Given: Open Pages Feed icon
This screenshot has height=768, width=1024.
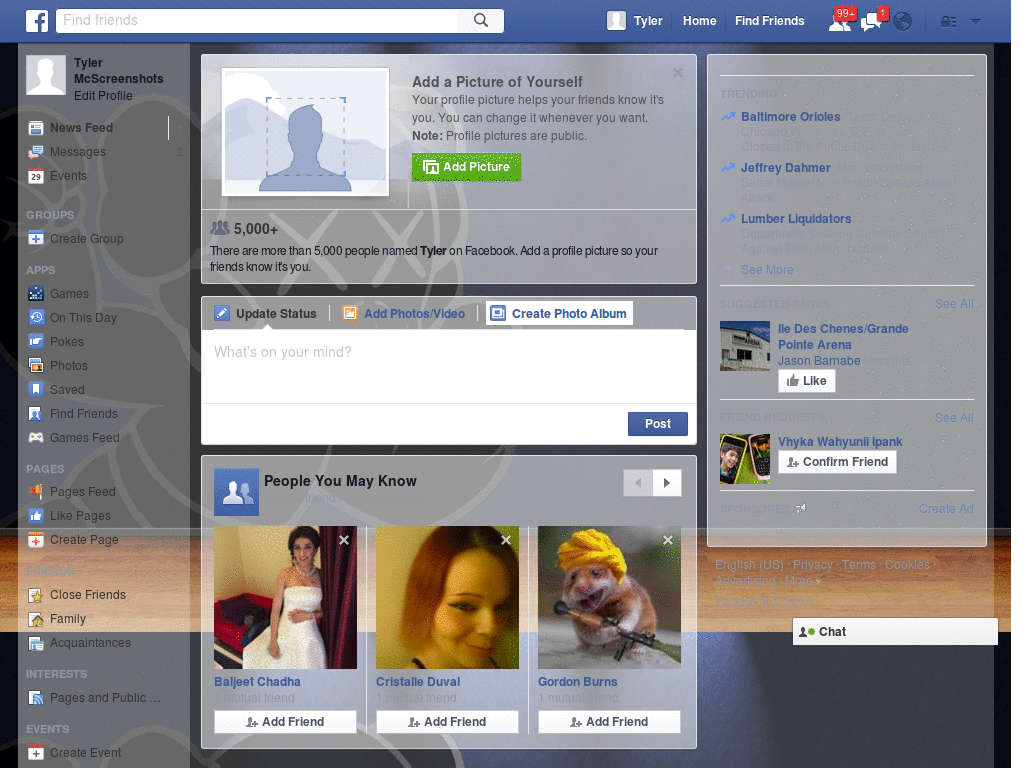Looking at the screenshot, I should [x=36, y=491].
